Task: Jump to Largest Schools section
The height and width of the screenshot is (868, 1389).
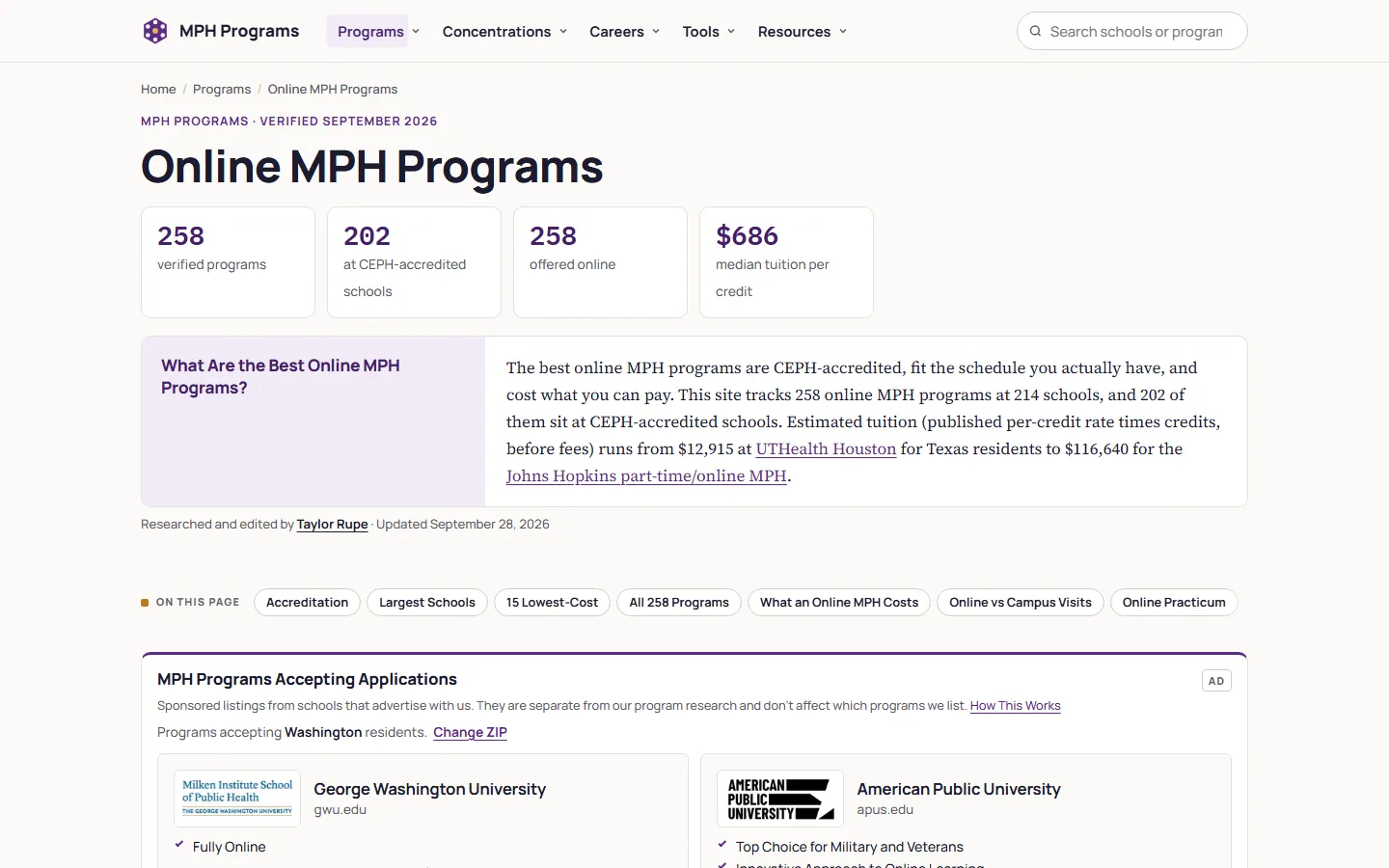Action: point(427,603)
